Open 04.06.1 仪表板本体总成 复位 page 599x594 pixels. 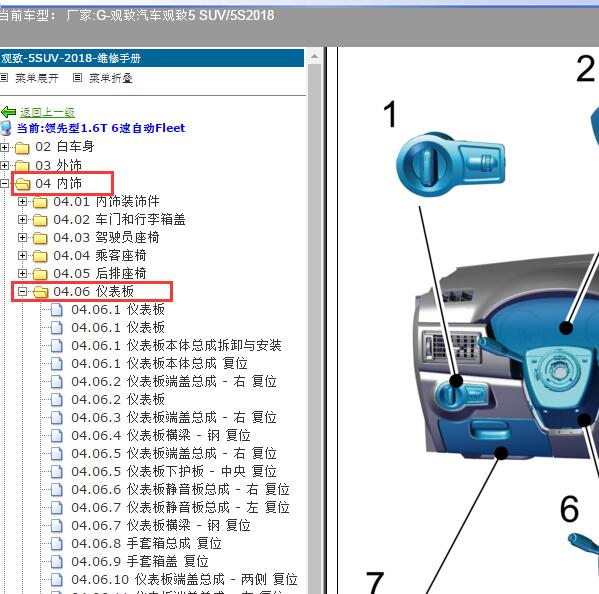pos(159,363)
